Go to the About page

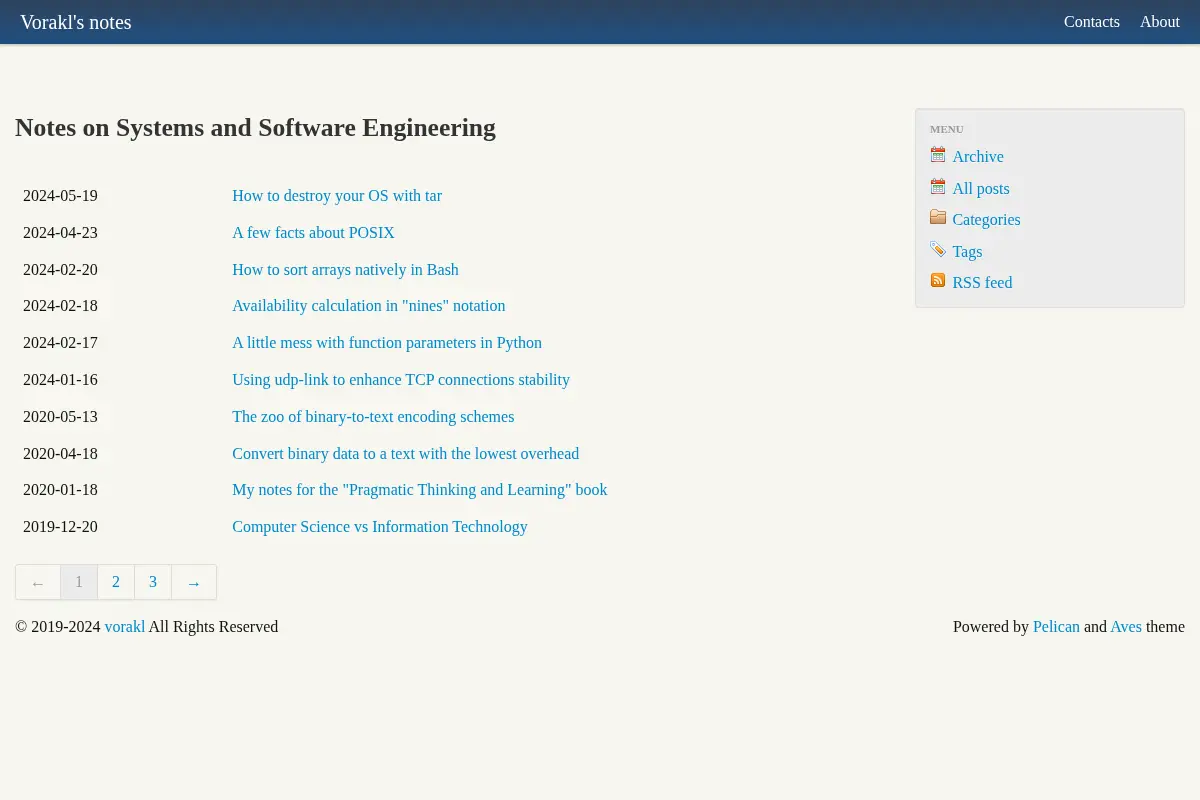(x=1160, y=22)
